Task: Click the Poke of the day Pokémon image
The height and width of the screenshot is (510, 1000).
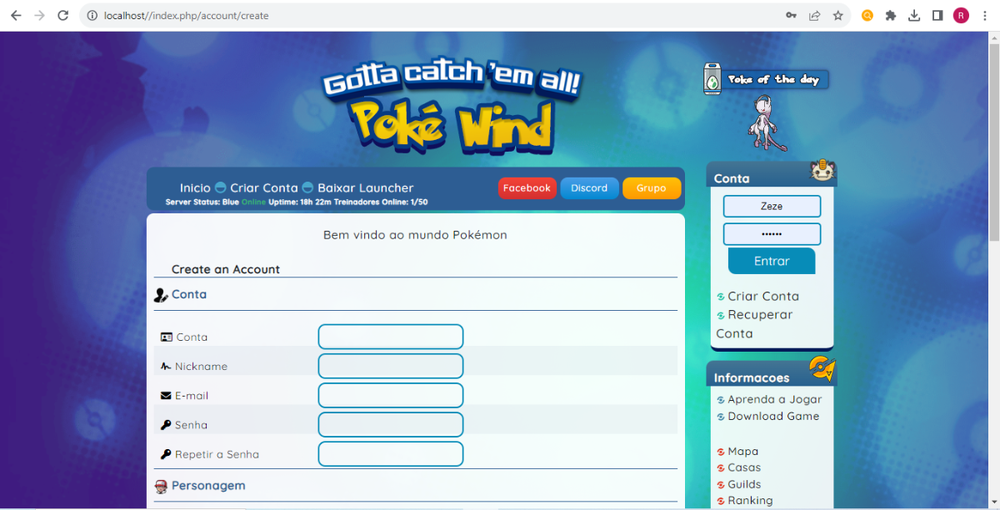Action: point(762,124)
